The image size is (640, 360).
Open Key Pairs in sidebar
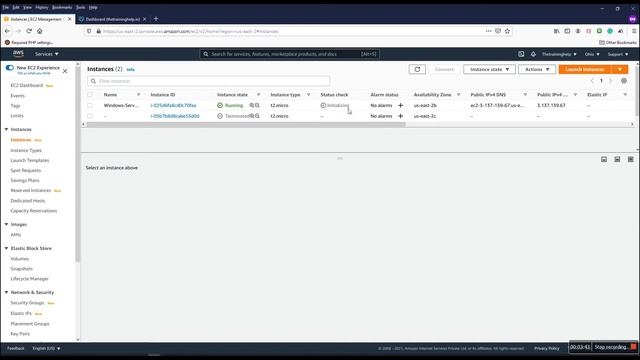(20, 334)
